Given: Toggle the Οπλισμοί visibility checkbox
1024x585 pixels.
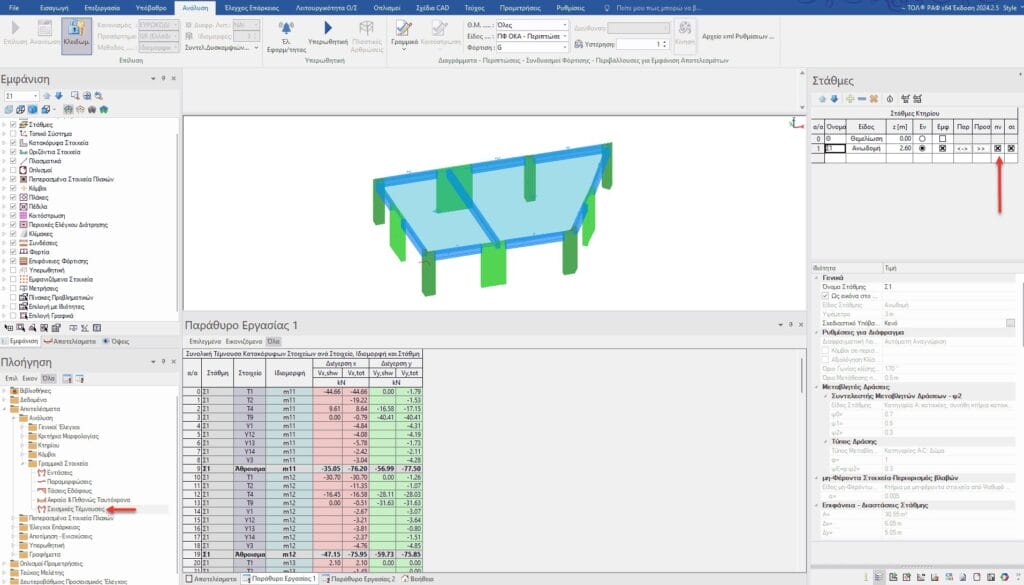Looking at the screenshot, I should [x=14, y=170].
